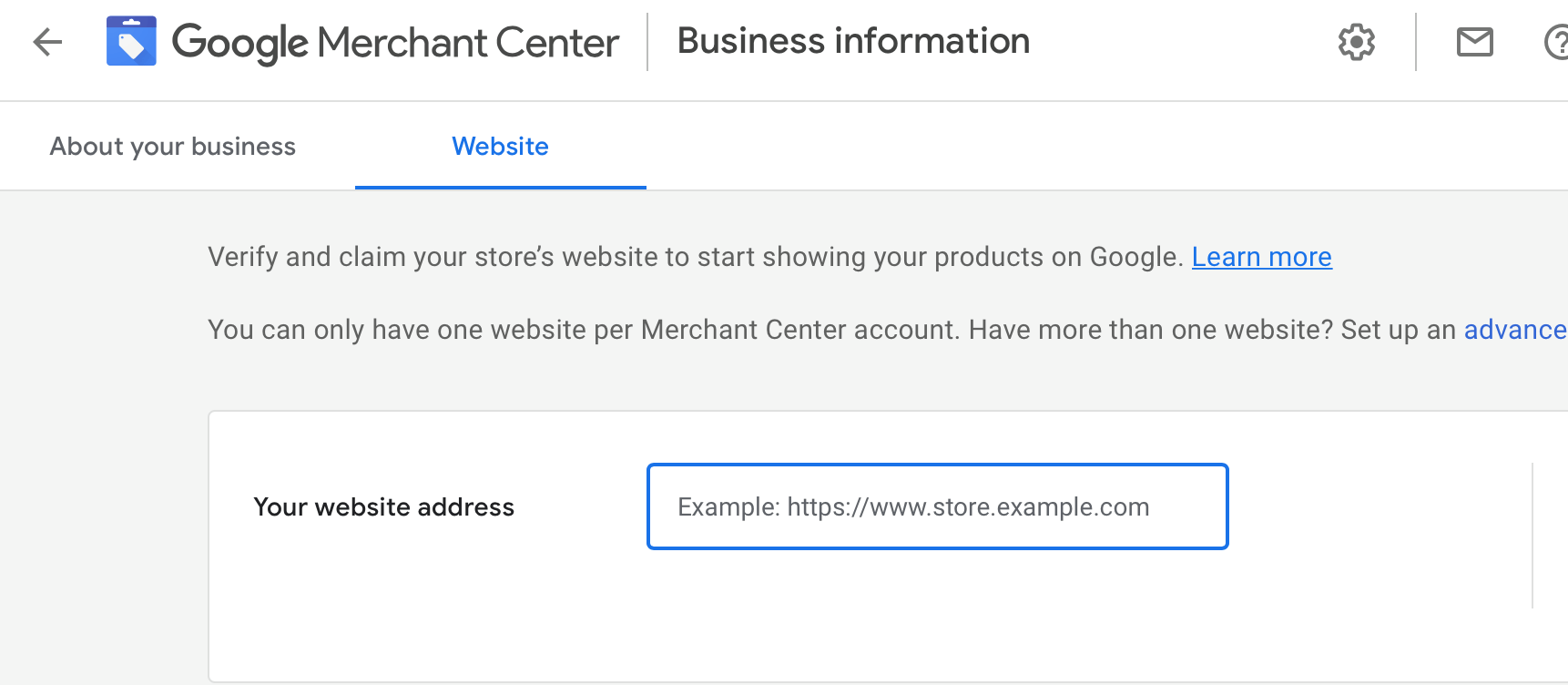The image size is (1568, 685).
Task: Open the Learn more link
Action: [x=1261, y=257]
